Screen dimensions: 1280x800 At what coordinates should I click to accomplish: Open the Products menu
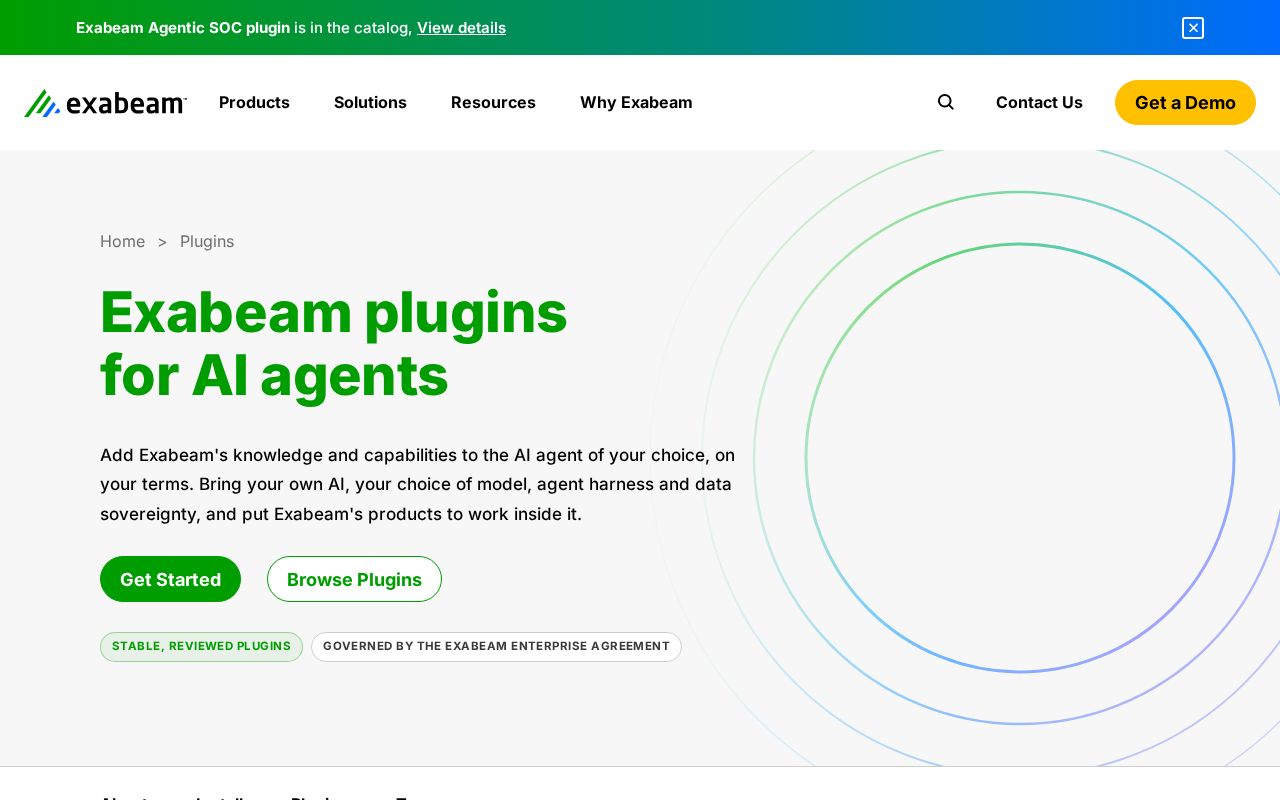tap(254, 102)
